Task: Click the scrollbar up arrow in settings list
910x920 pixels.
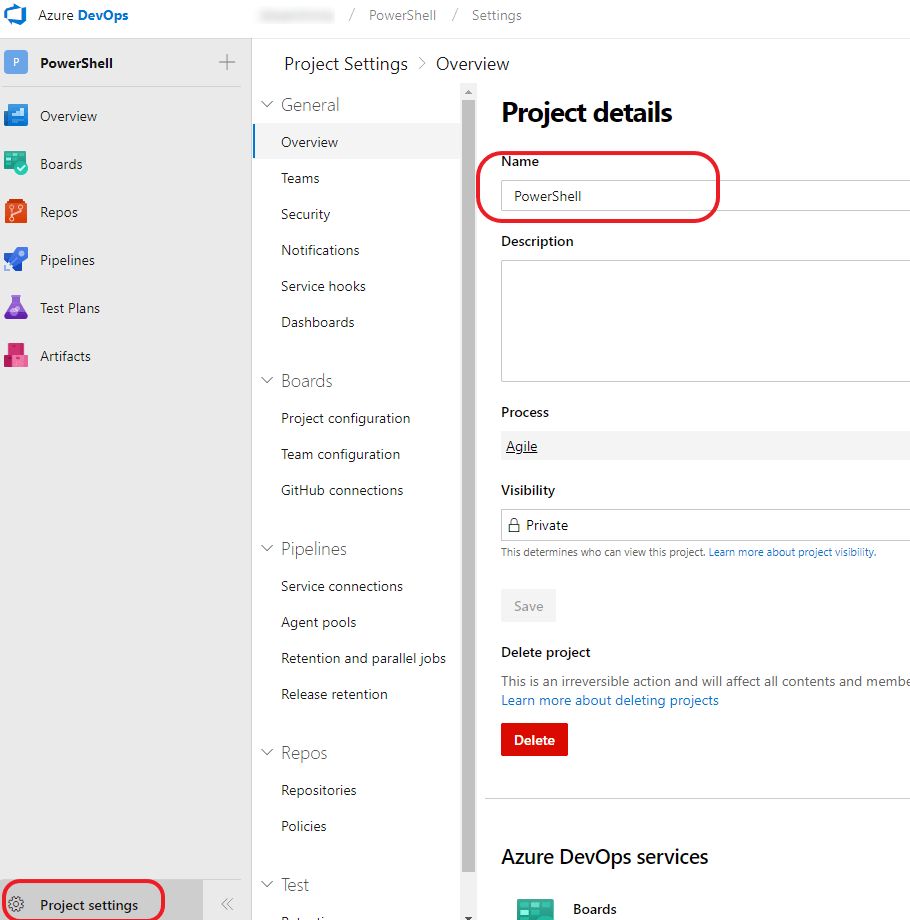Action: [x=468, y=92]
